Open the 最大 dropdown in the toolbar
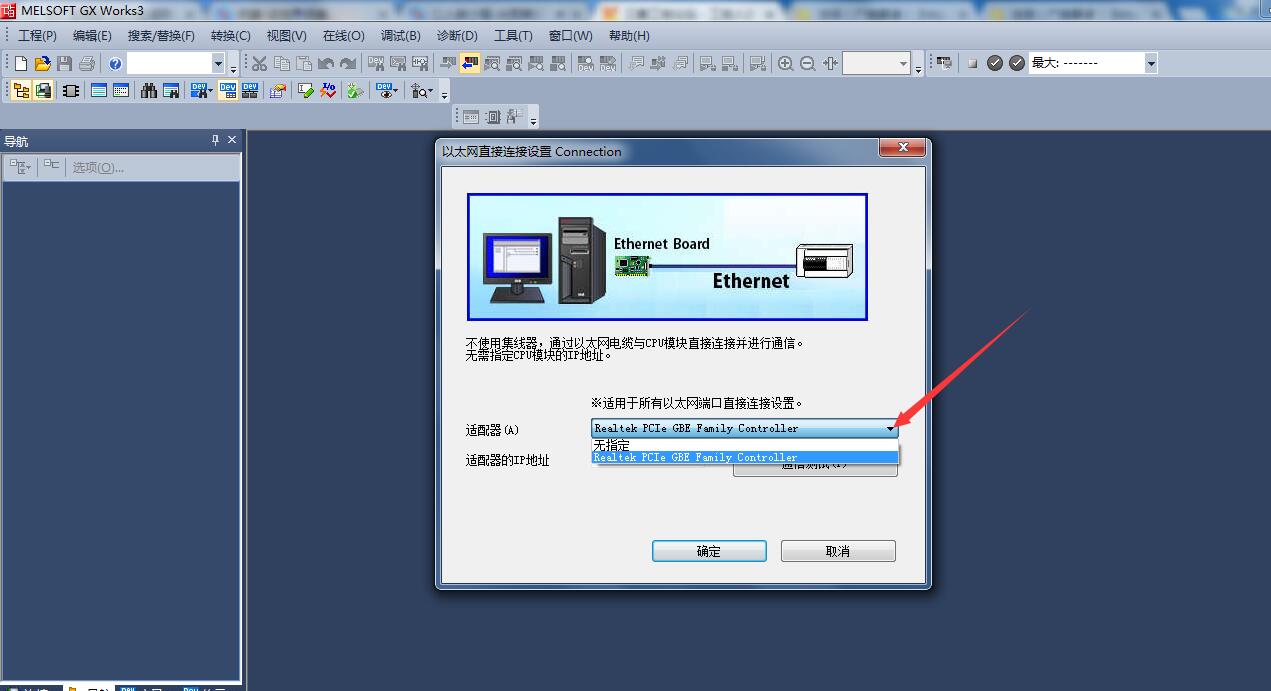 (x=1151, y=63)
